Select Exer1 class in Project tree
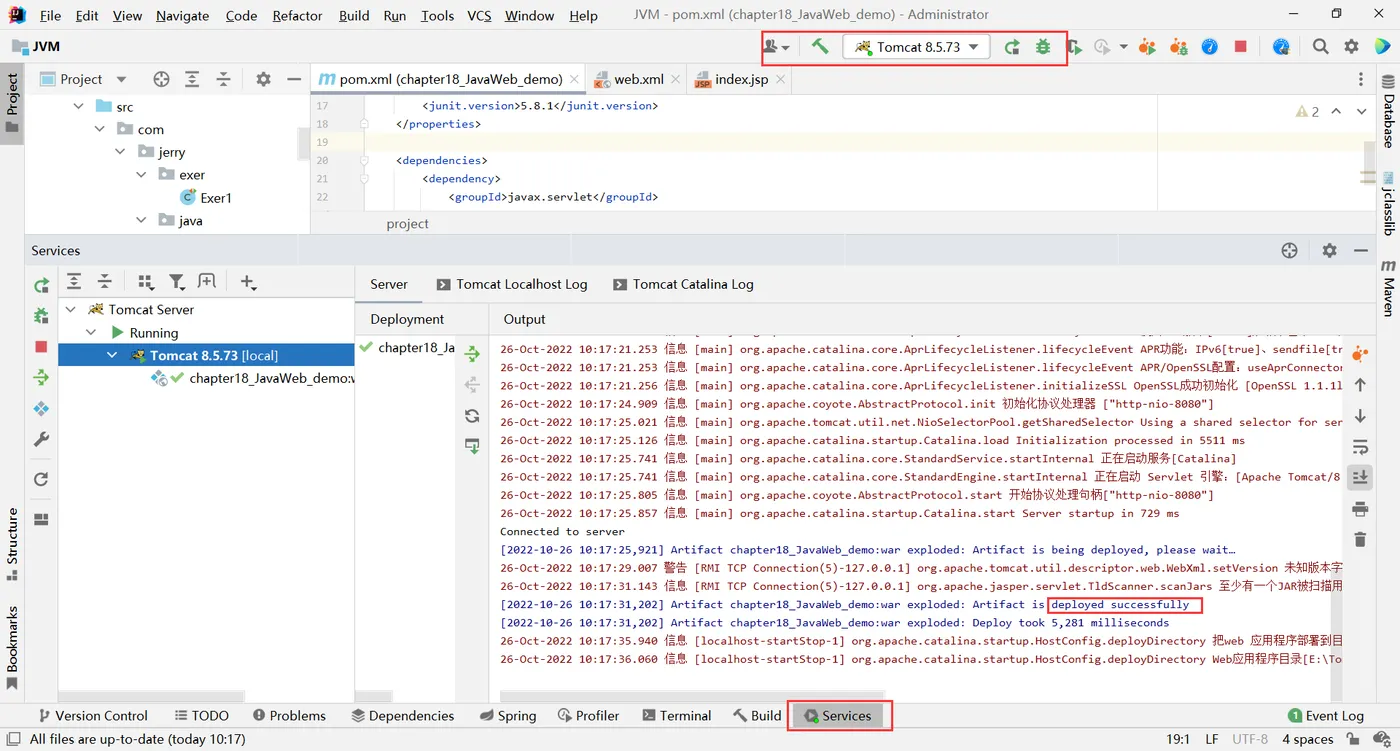1400x751 pixels. (x=206, y=198)
